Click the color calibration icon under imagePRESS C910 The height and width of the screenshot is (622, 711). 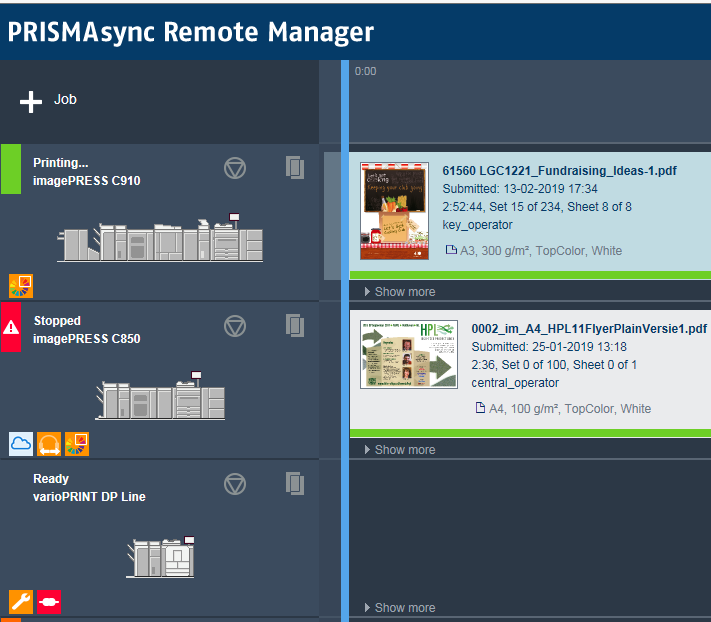(x=21, y=286)
